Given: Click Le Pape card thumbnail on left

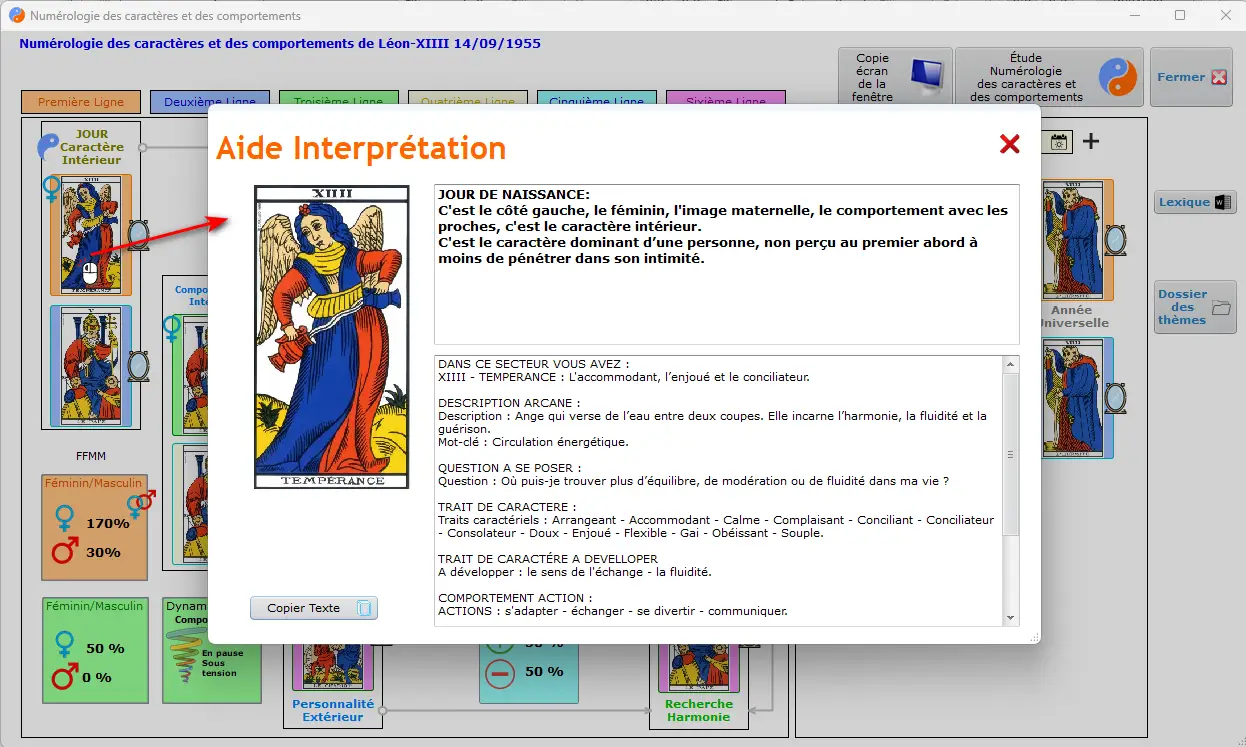Looking at the screenshot, I should point(91,366).
